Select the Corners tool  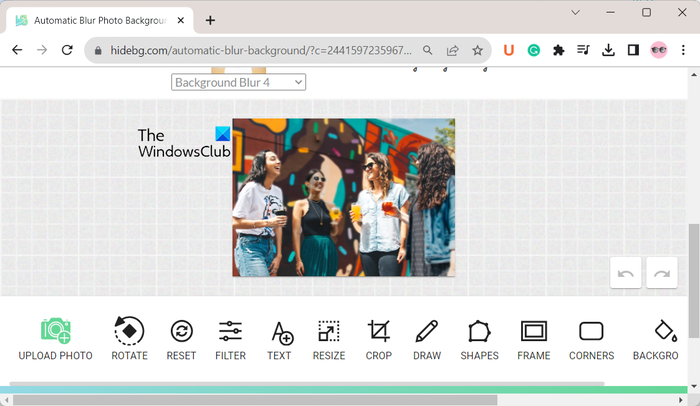[x=591, y=331]
